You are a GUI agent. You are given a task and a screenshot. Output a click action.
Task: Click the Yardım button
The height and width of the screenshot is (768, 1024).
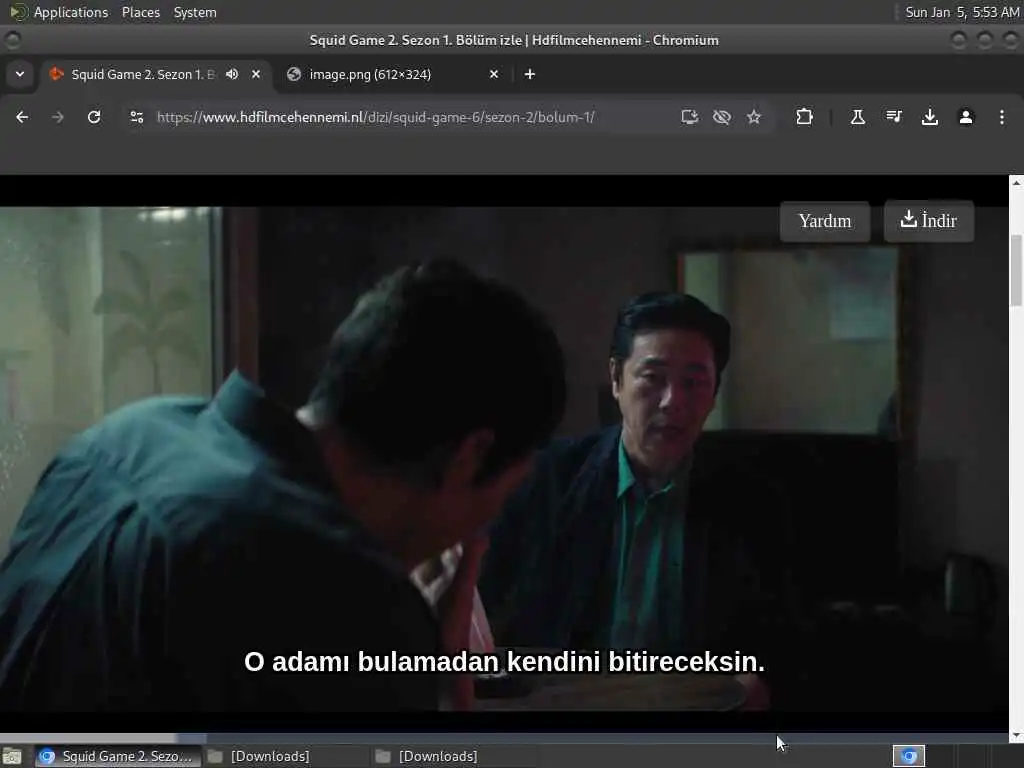click(x=825, y=221)
